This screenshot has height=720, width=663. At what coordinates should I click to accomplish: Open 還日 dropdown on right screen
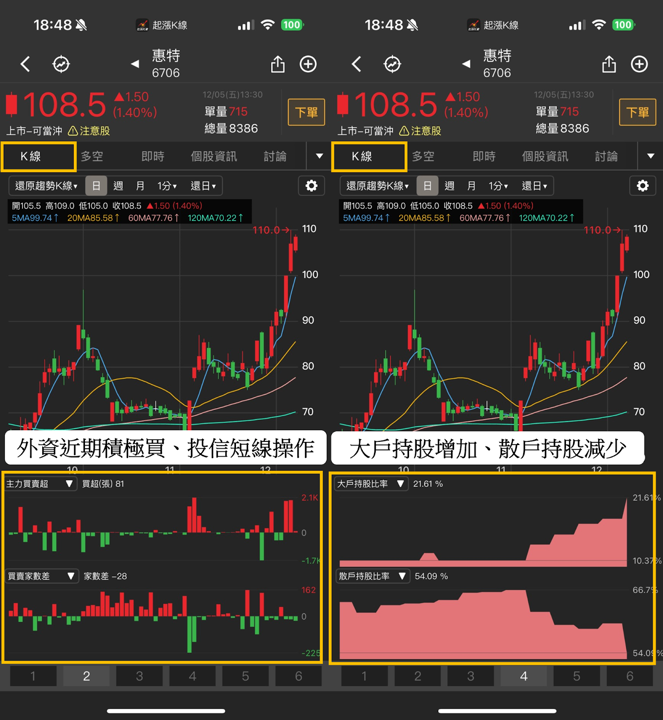click(534, 186)
